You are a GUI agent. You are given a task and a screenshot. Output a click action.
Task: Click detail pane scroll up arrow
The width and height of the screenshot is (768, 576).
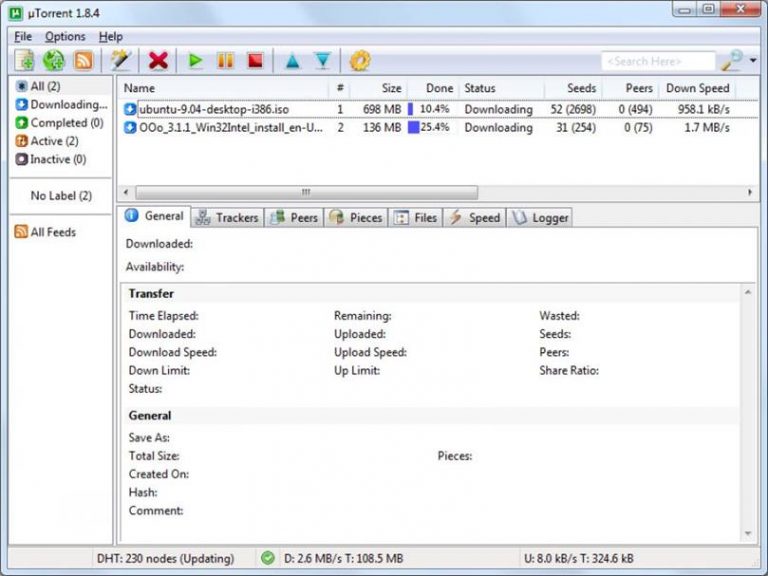tap(748, 292)
